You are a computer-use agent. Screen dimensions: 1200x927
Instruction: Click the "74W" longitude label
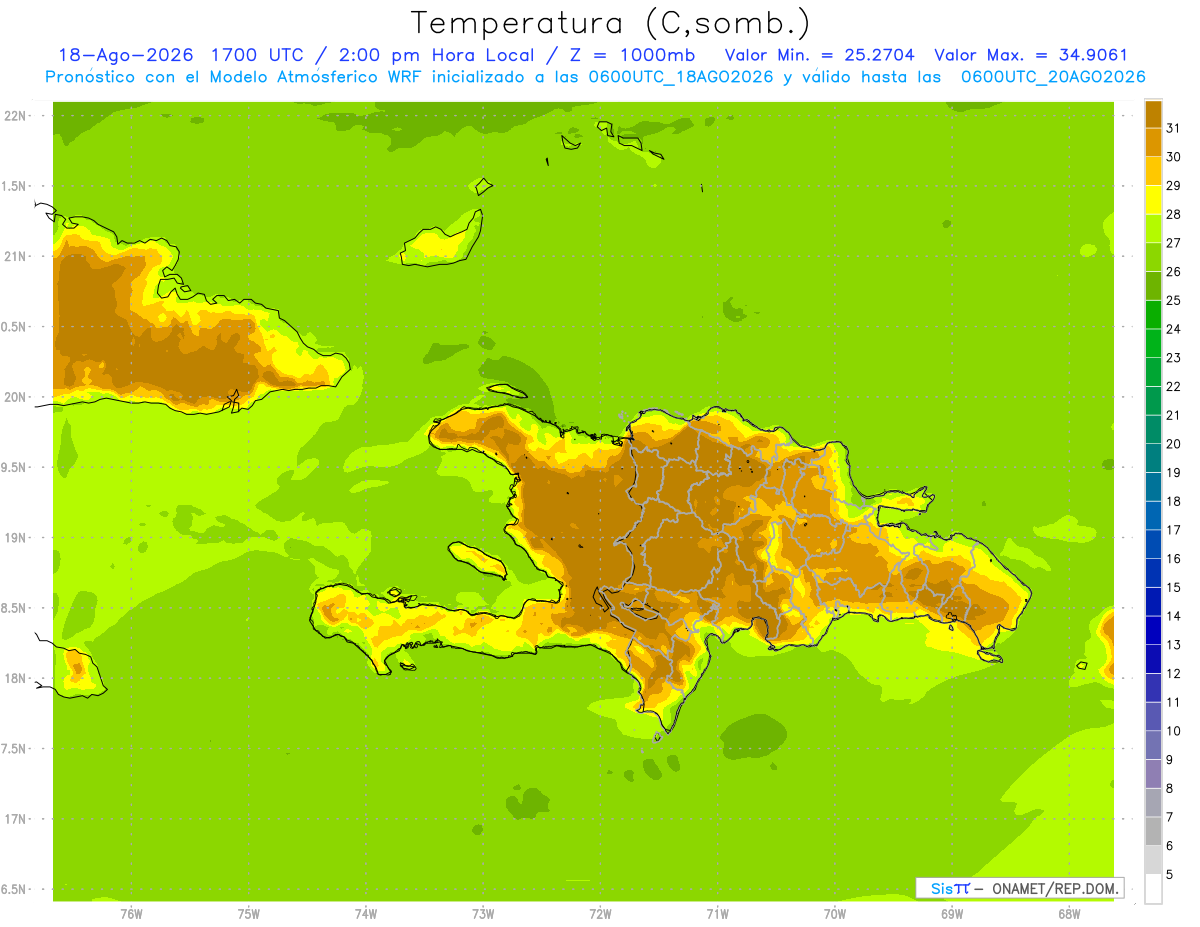click(366, 914)
